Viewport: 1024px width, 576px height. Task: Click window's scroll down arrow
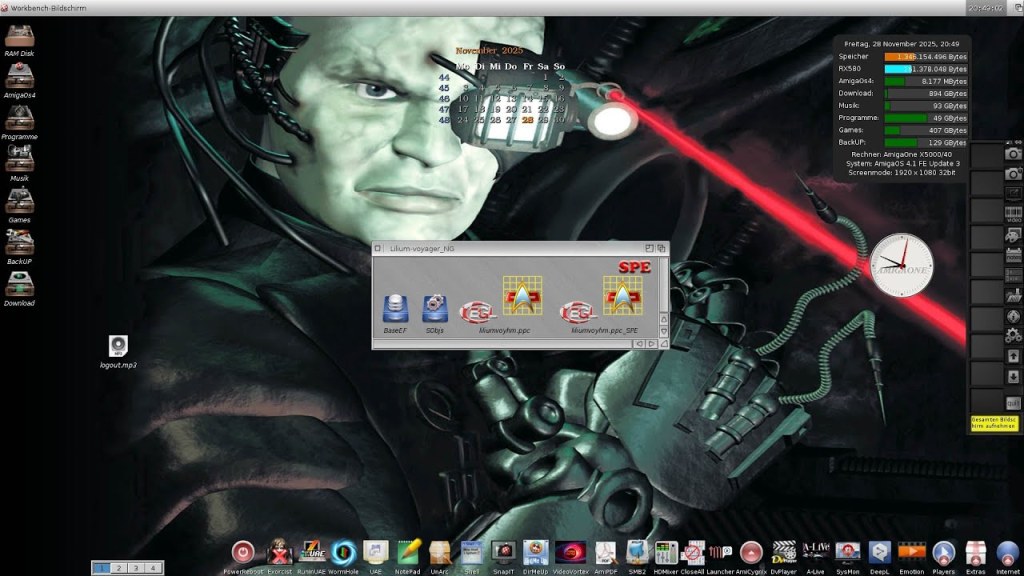[661, 332]
